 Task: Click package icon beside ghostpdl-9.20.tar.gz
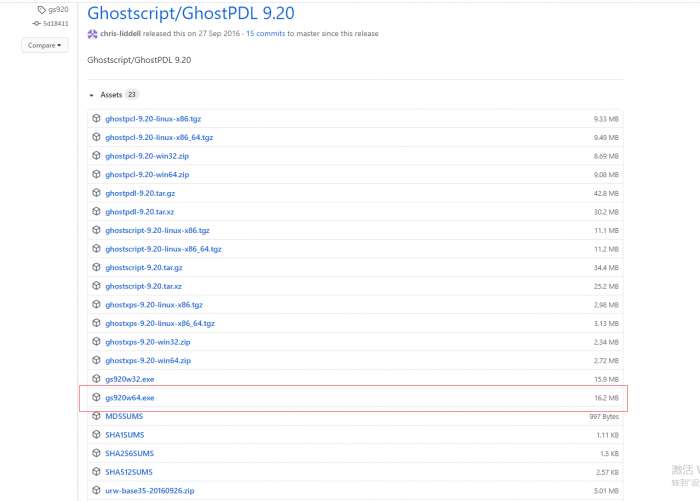(96, 193)
